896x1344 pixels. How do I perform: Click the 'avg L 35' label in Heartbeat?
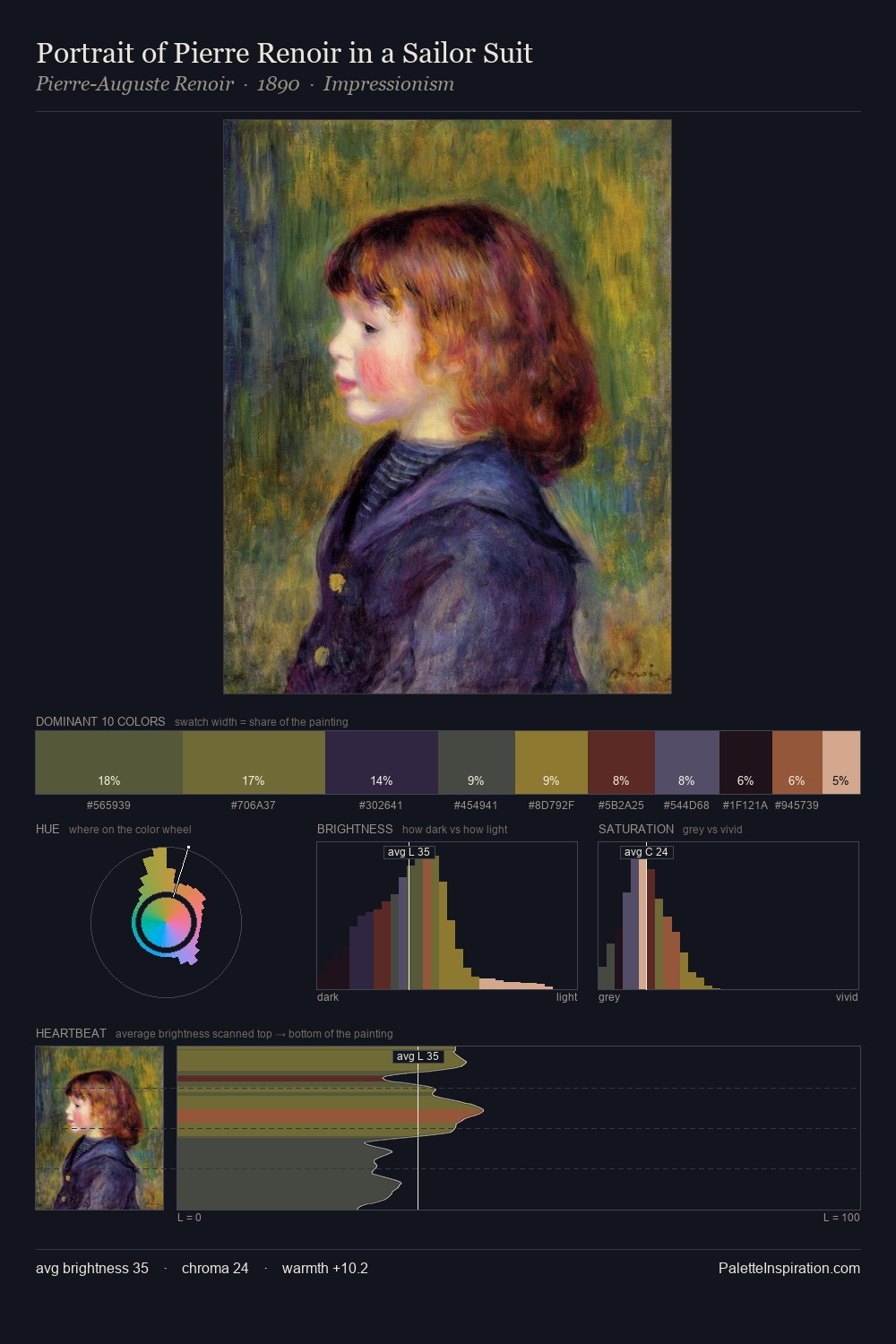[418, 1056]
